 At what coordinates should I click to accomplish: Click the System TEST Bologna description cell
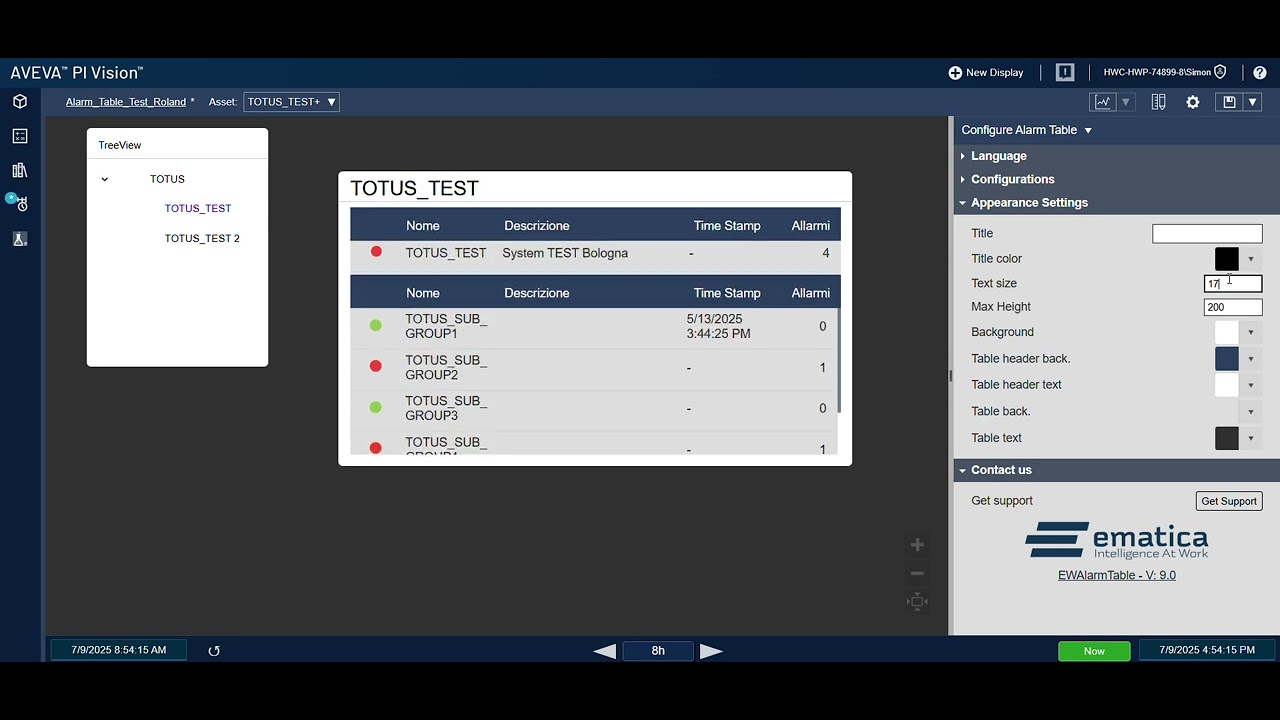coord(565,253)
